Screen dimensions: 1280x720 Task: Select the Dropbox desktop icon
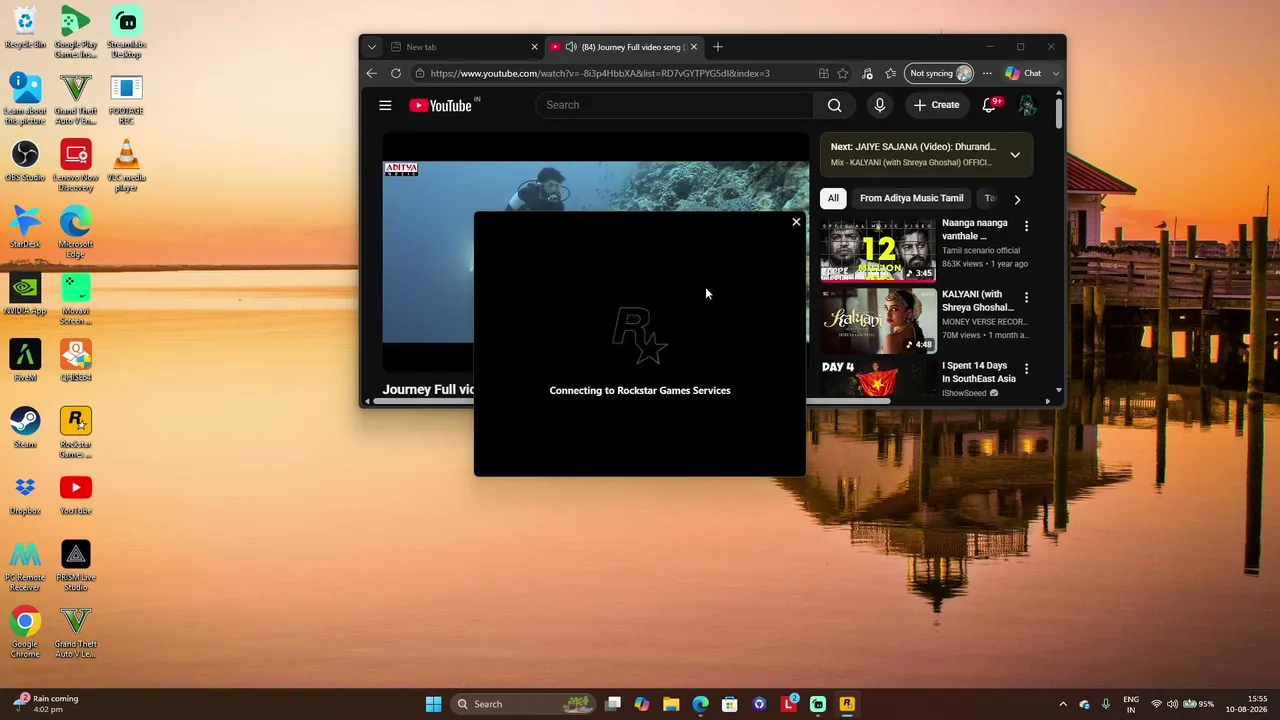(25, 495)
